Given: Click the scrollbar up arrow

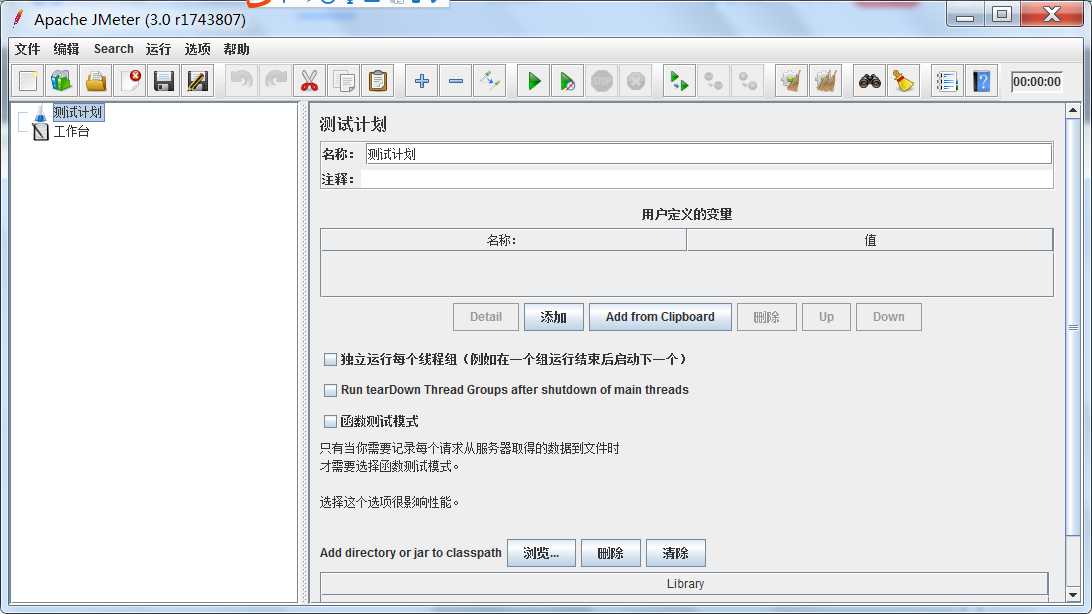Looking at the screenshot, I should (1072, 110).
